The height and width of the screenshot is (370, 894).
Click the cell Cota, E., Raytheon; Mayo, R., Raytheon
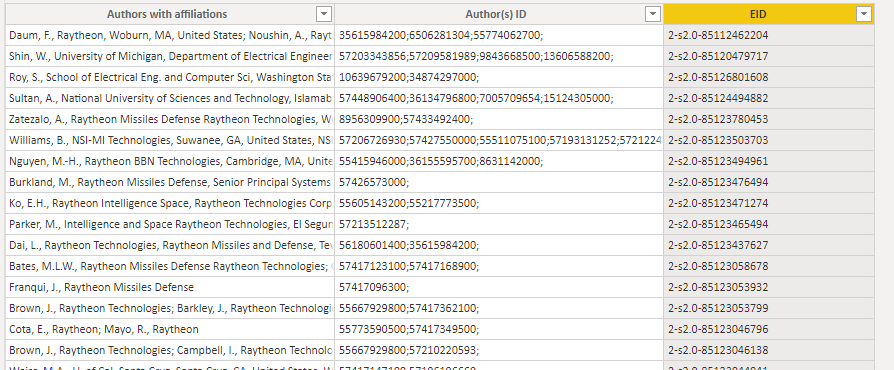coord(170,330)
